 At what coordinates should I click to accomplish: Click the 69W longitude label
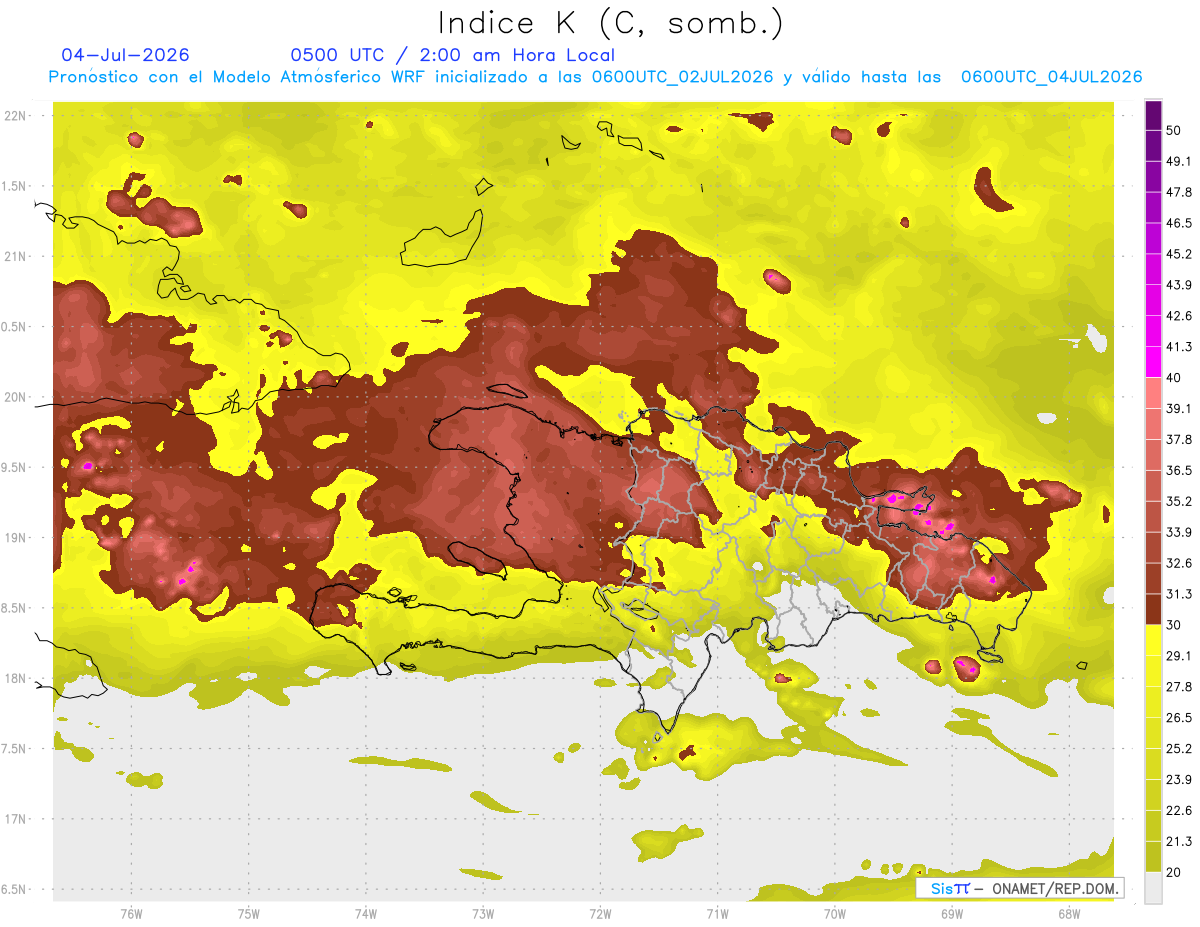point(952,913)
